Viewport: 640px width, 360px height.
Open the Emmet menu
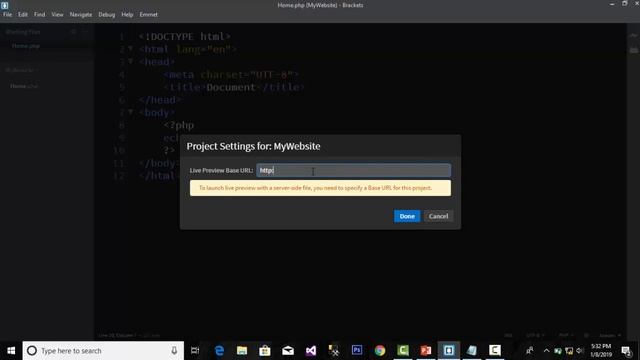[x=149, y=14]
